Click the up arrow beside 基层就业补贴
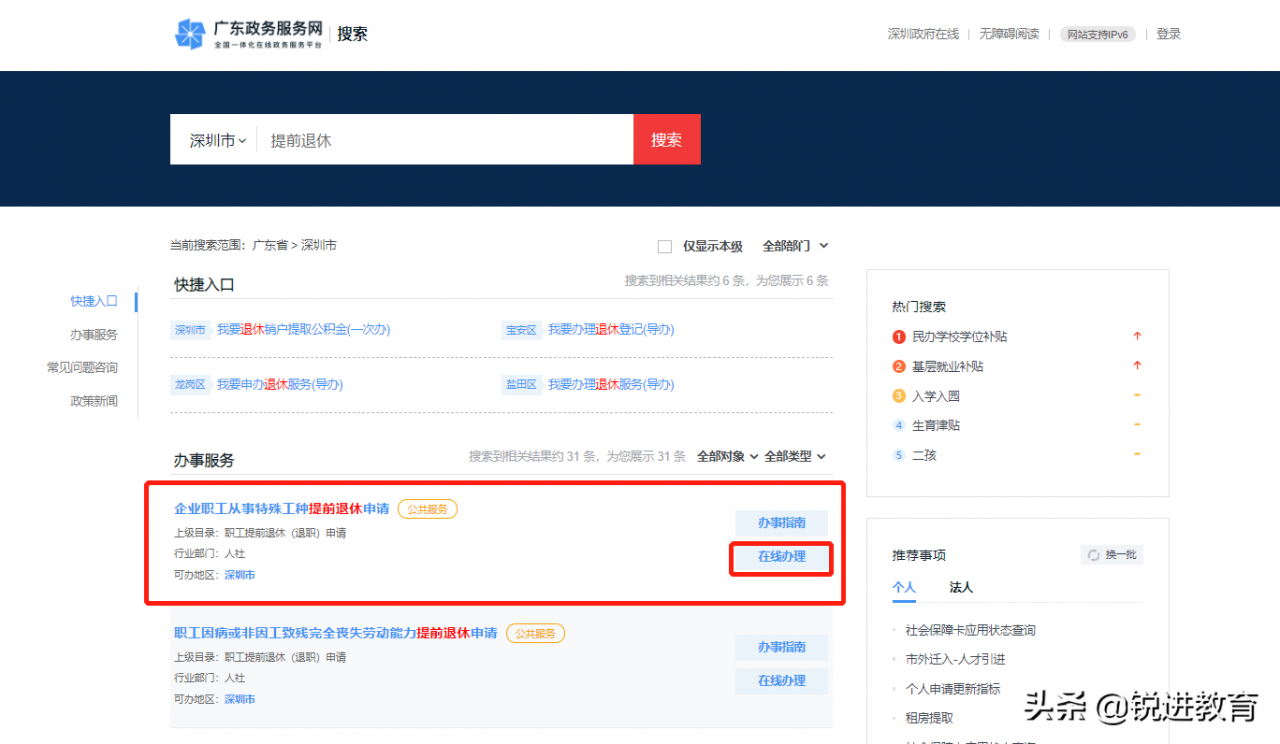The image size is (1280, 744). 1138,366
